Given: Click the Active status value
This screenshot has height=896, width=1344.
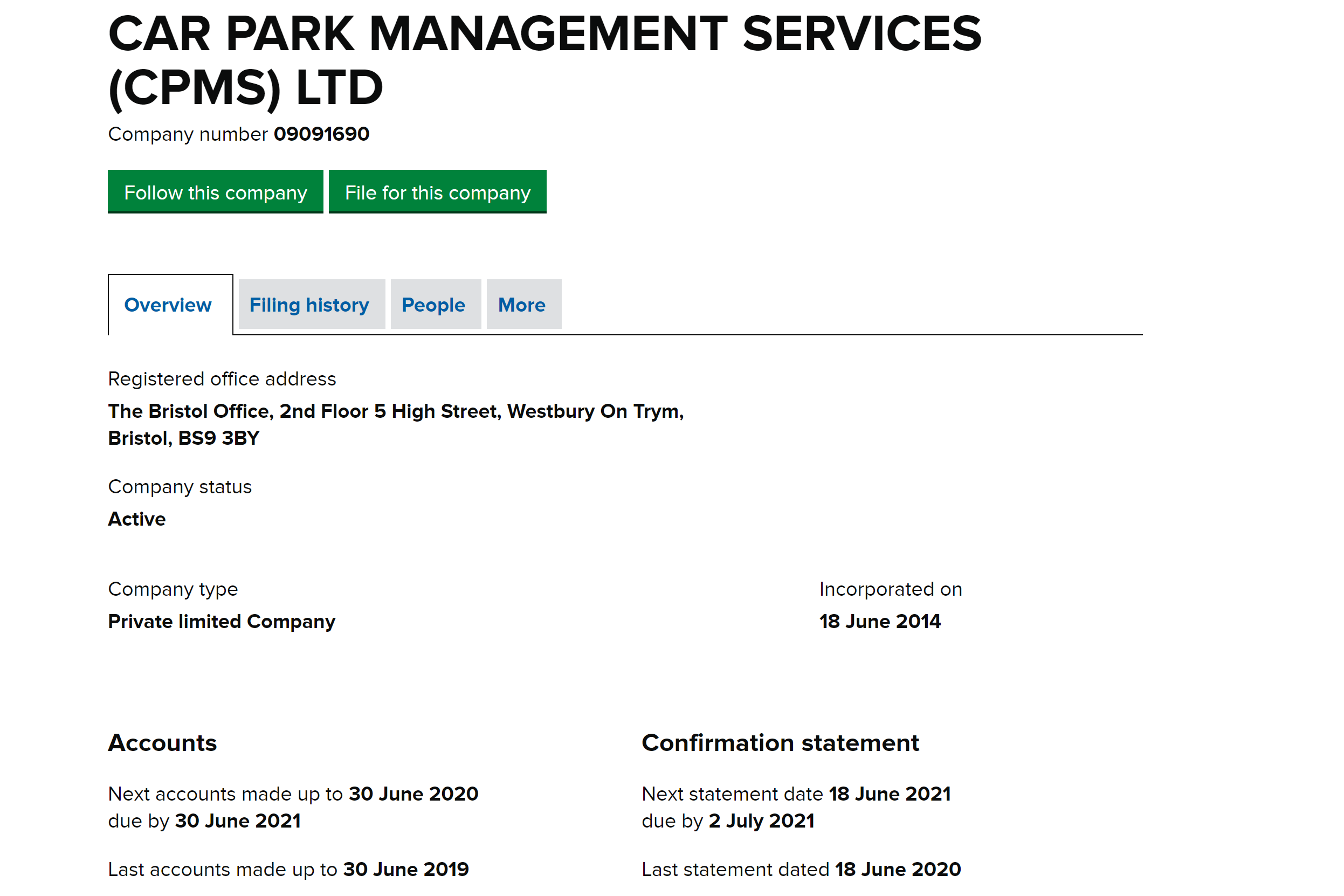Looking at the screenshot, I should click(x=137, y=519).
